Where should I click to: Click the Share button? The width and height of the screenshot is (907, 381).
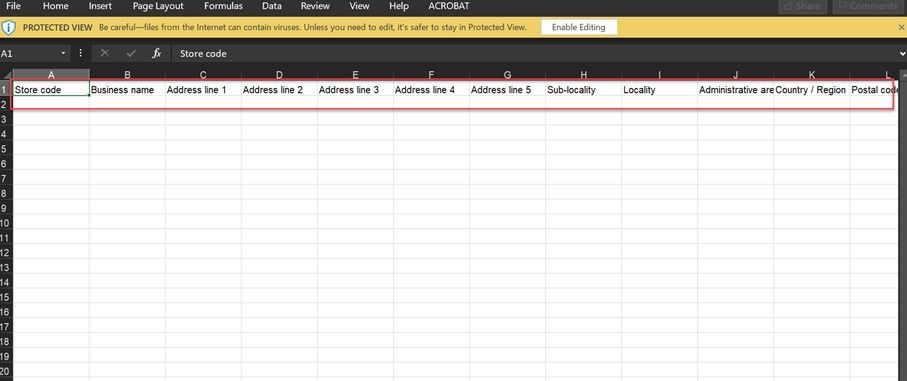coord(802,6)
